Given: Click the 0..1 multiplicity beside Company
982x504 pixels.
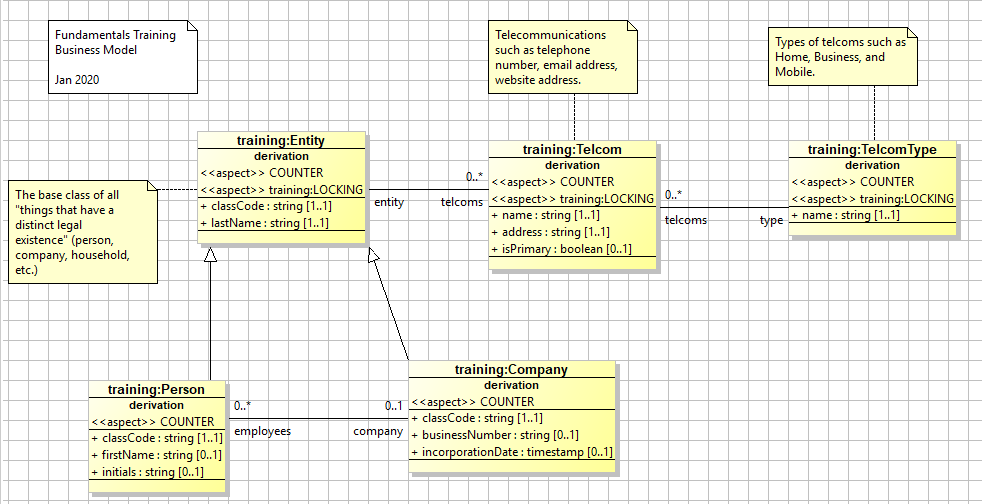Looking at the screenshot, I should (393, 406).
